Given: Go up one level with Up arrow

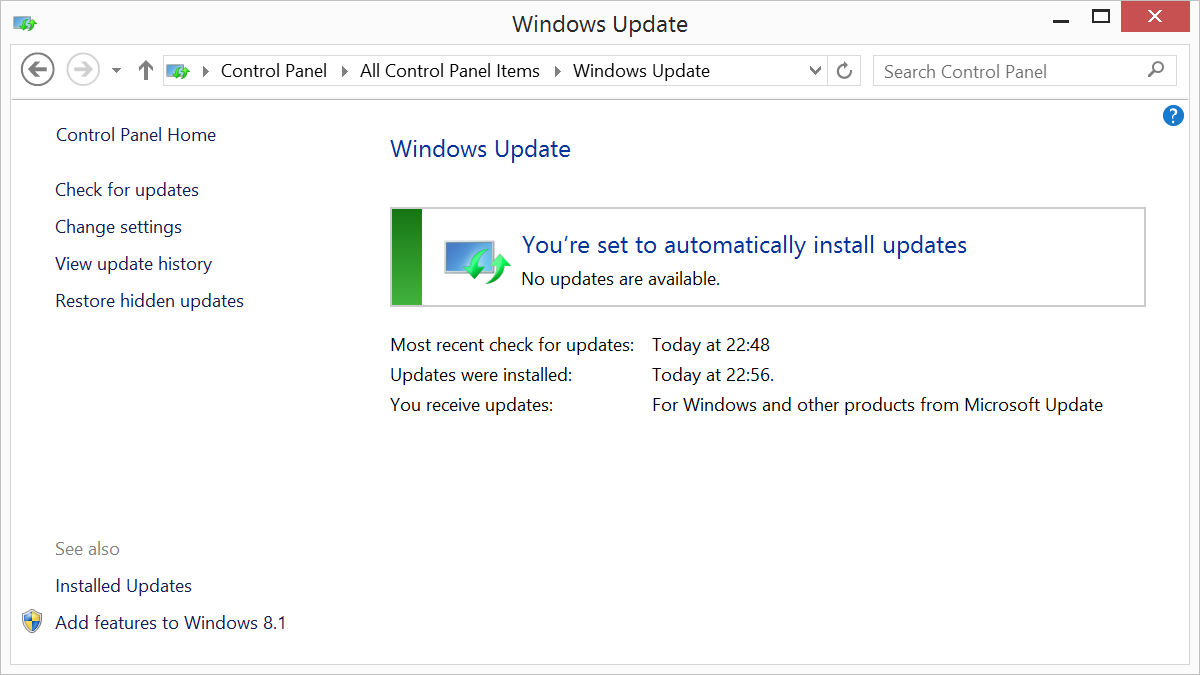Looking at the screenshot, I should point(146,70).
